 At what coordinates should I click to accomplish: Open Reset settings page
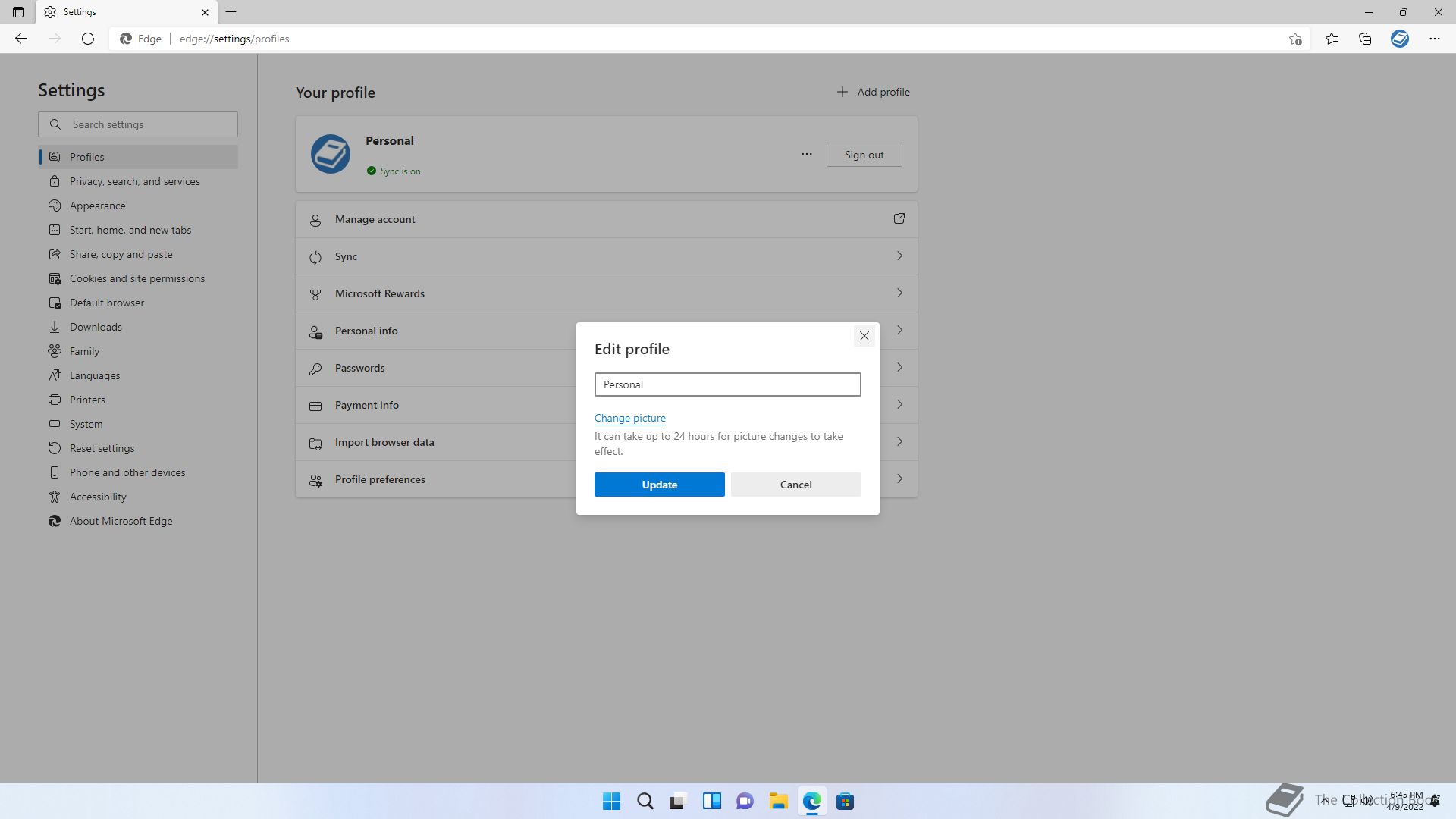[x=138, y=448]
